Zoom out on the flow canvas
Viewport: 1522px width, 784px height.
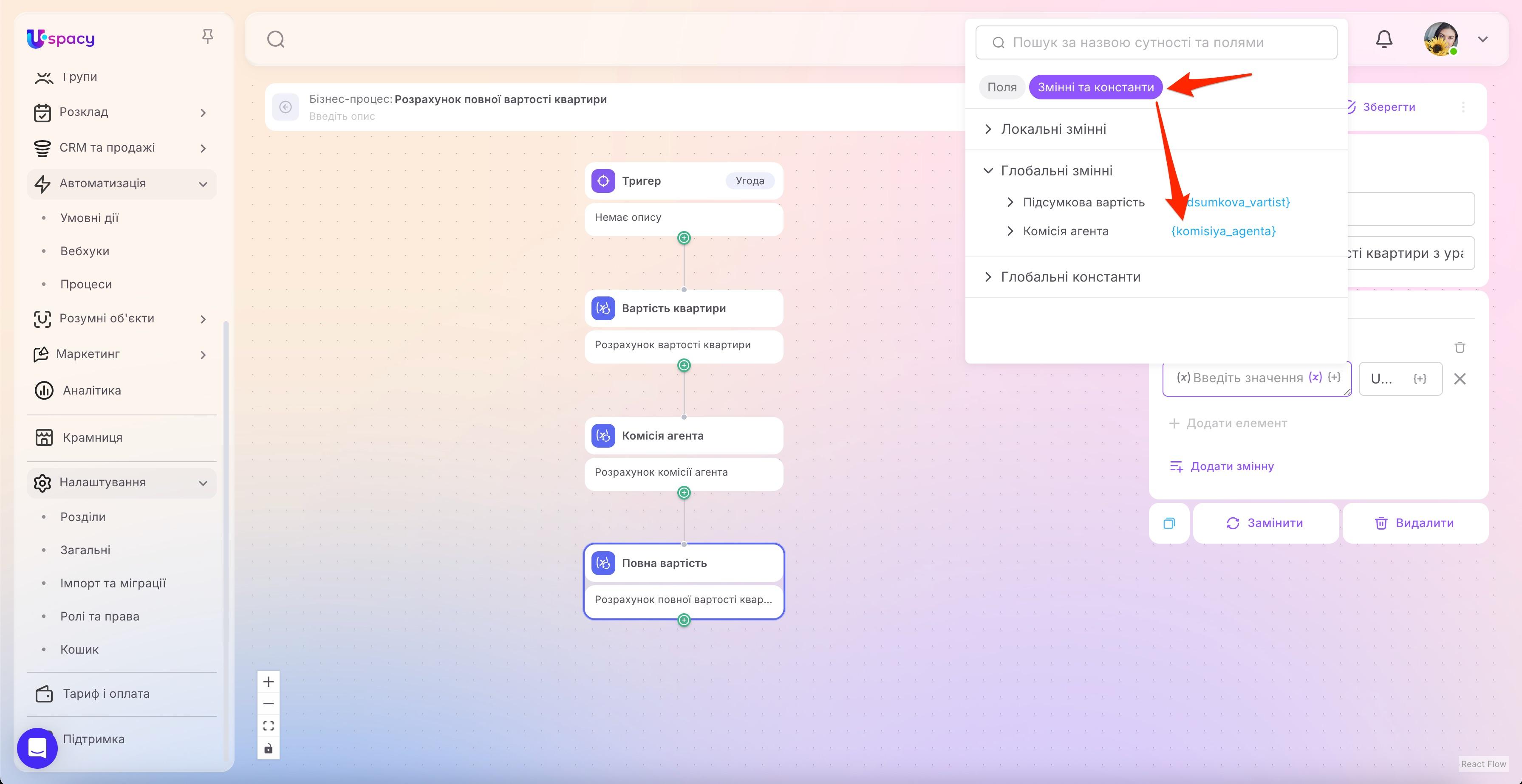[268, 704]
